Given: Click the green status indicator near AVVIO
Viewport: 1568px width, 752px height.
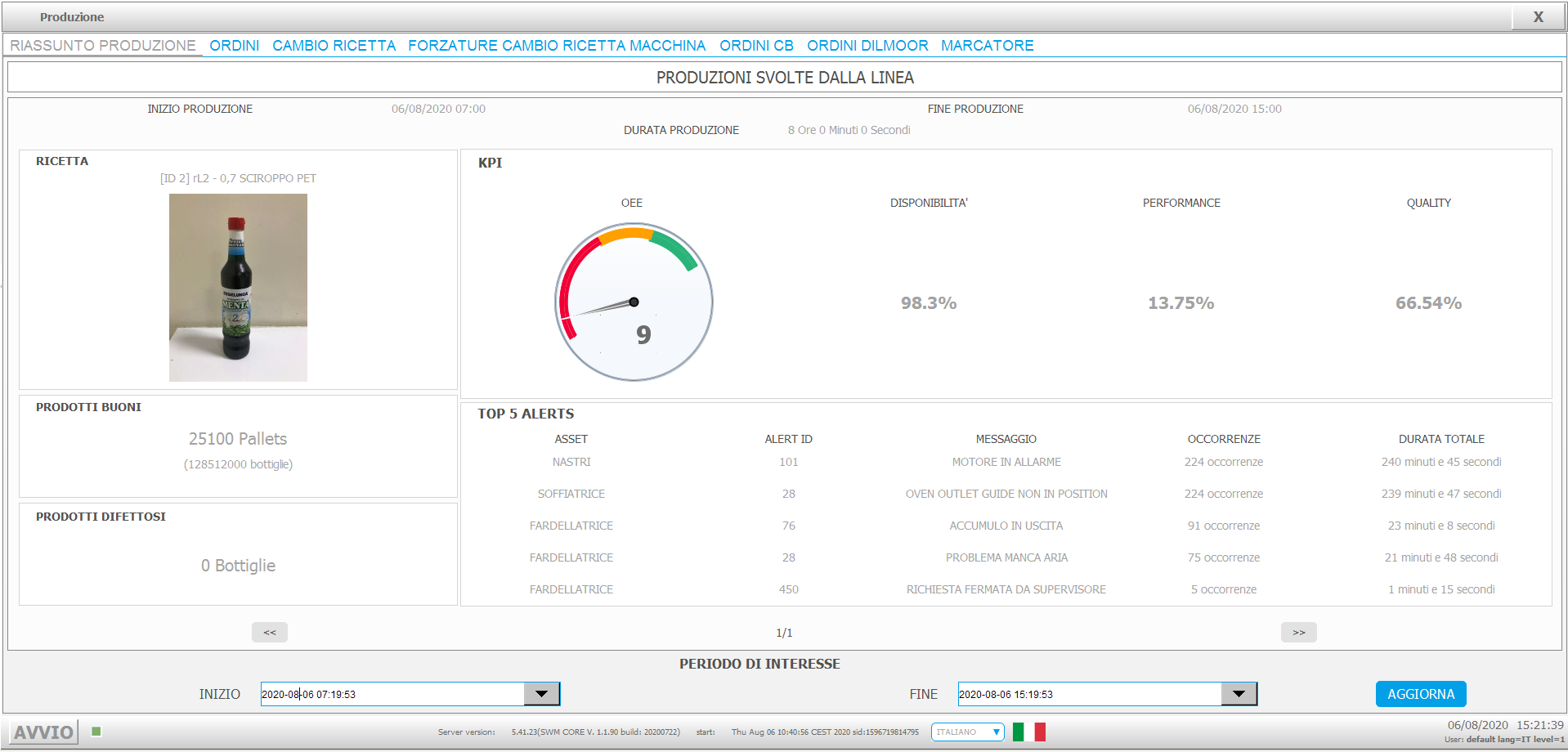Looking at the screenshot, I should click(96, 732).
